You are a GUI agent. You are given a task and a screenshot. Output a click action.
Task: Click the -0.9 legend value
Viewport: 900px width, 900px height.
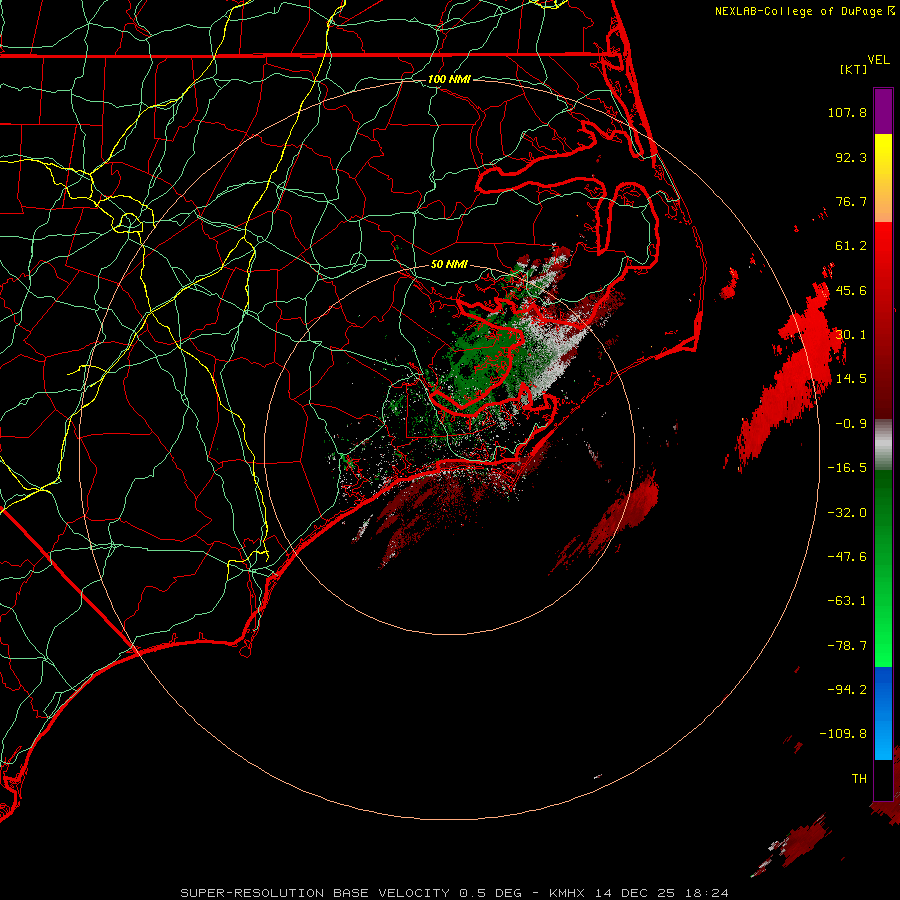point(851,424)
